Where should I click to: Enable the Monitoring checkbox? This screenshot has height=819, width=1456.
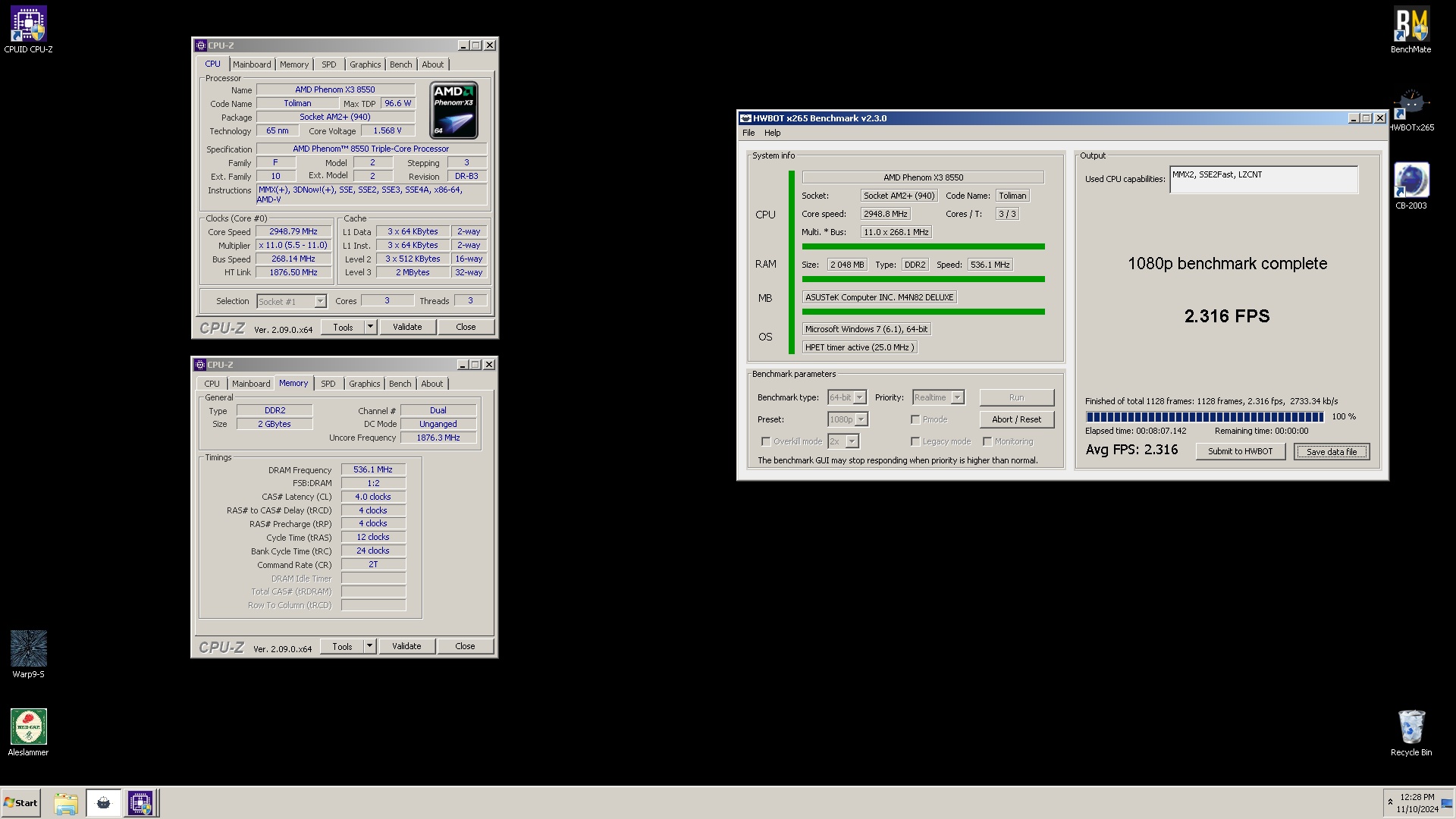click(987, 441)
